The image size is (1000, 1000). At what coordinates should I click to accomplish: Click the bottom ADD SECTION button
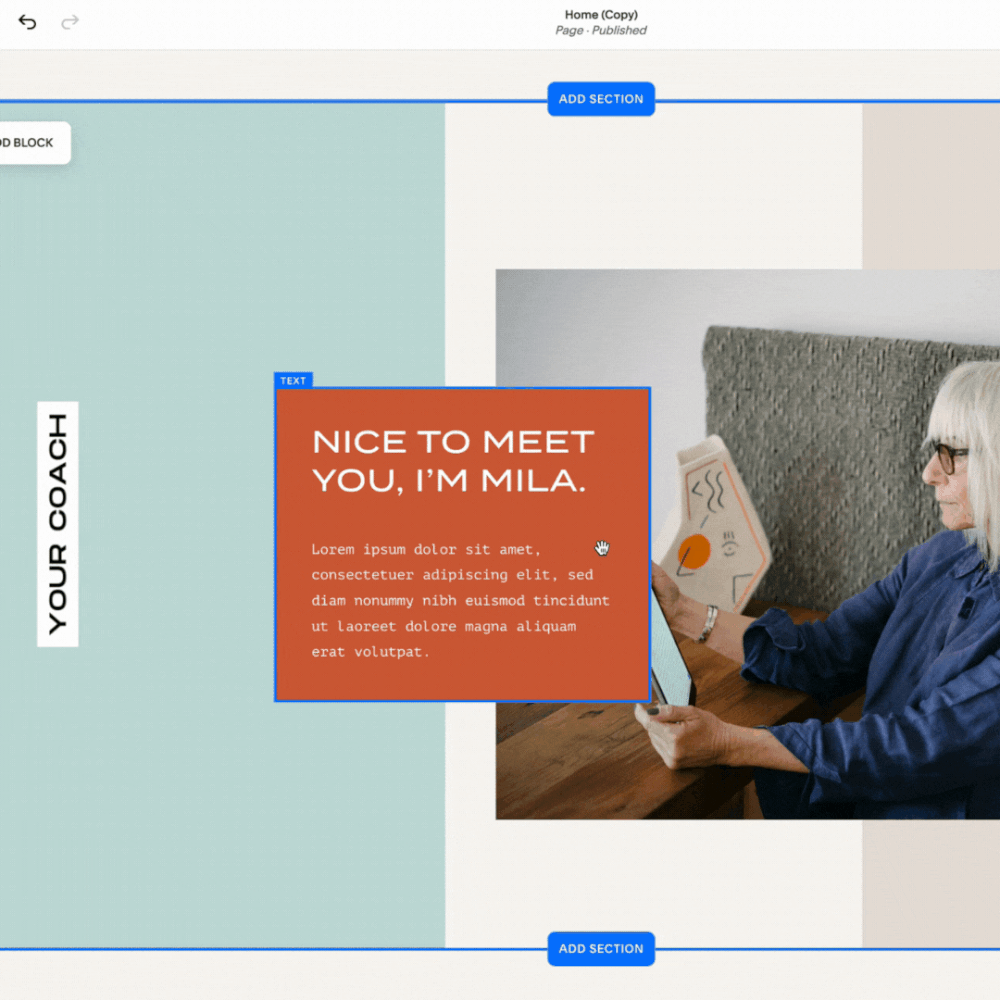pyautogui.click(x=601, y=949)
